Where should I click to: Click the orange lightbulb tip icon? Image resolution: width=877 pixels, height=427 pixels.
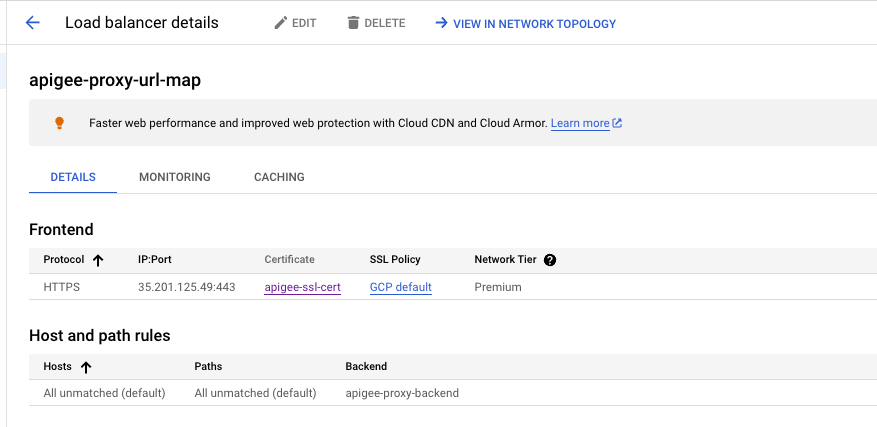pyautogui.click(x=59, y=123)
